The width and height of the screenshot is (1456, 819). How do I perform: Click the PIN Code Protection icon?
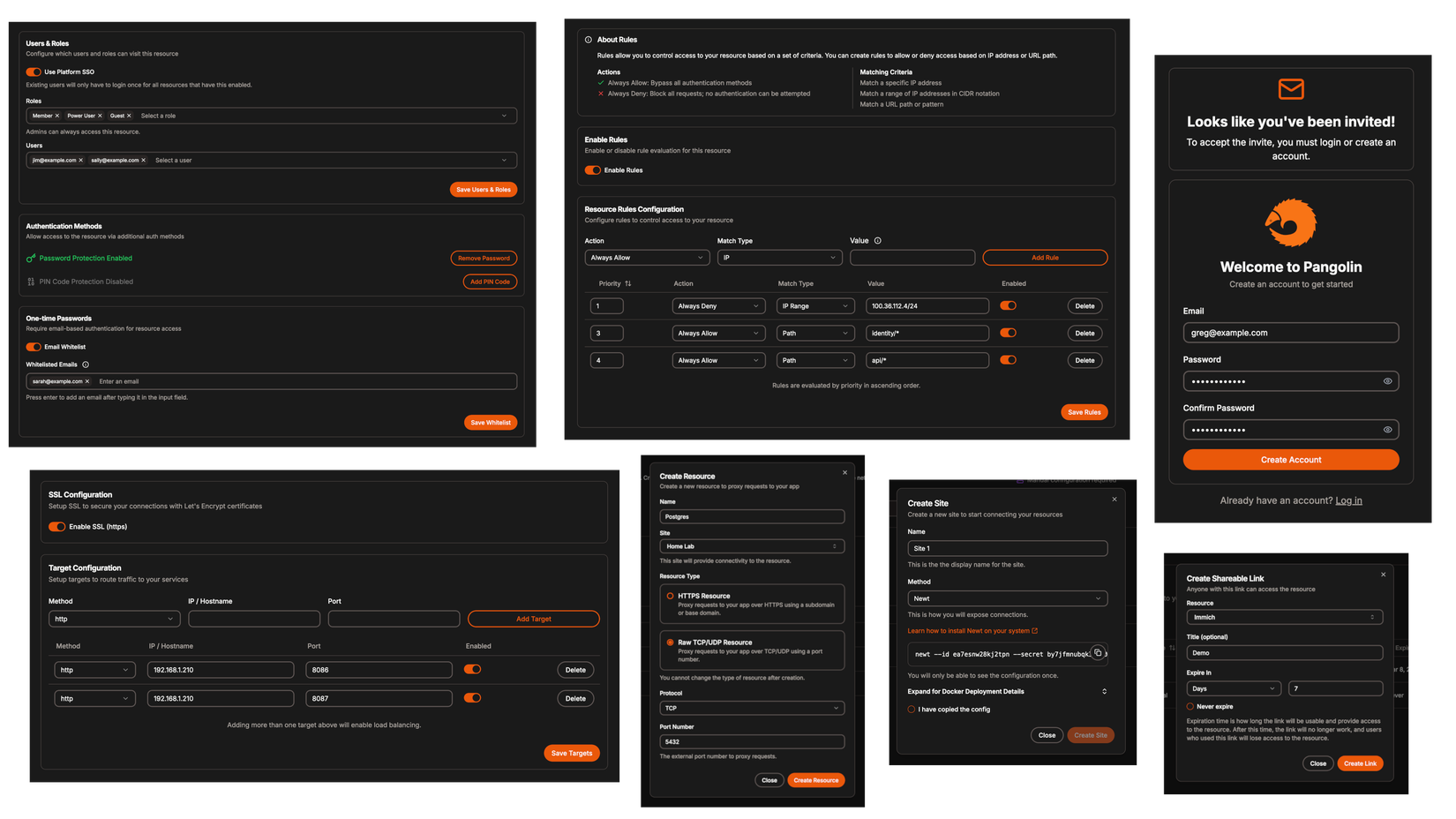tap(29, 281)
